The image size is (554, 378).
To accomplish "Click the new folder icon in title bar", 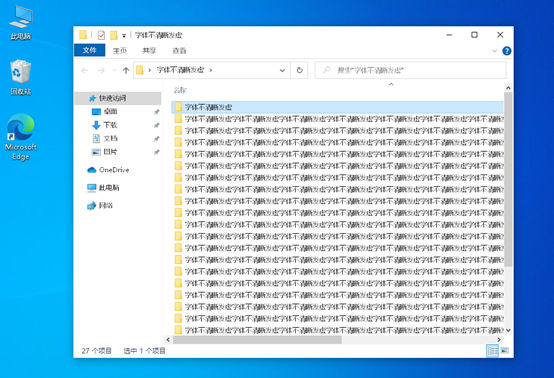I will coord(113,35).
